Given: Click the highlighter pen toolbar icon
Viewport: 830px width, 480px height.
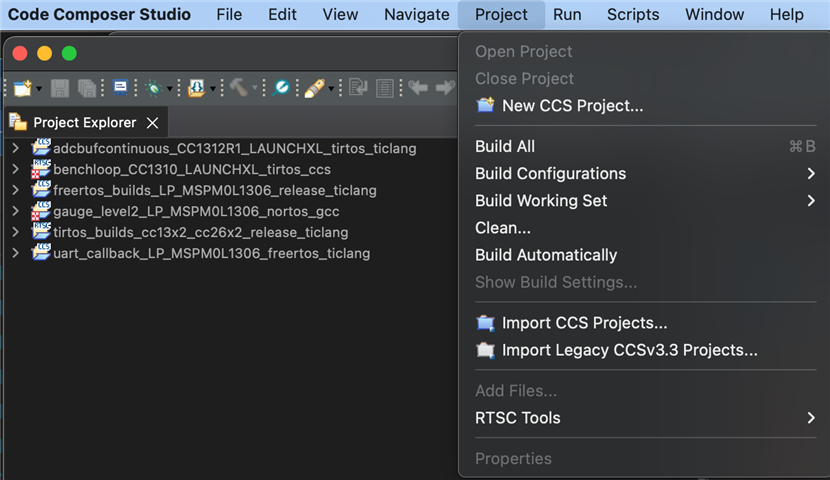Looking at the screenshot, I should click(x=314, y=88).
